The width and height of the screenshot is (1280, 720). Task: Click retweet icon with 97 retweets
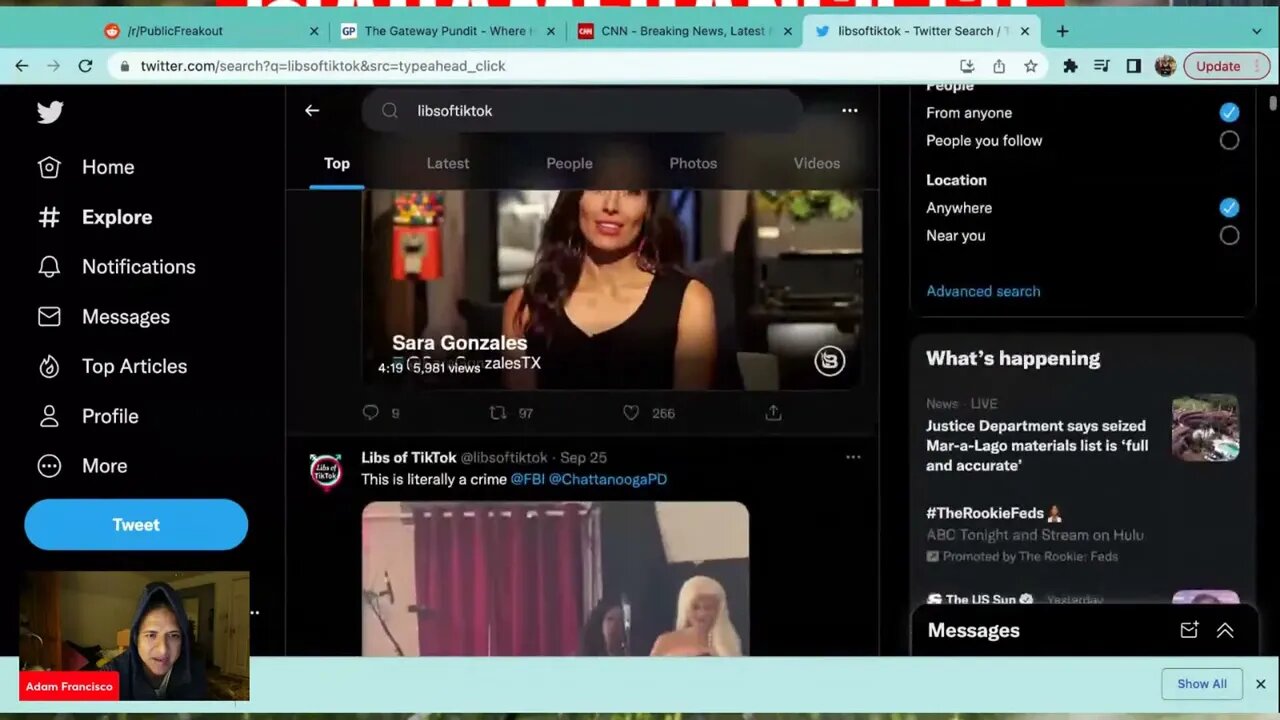[497, 412]
